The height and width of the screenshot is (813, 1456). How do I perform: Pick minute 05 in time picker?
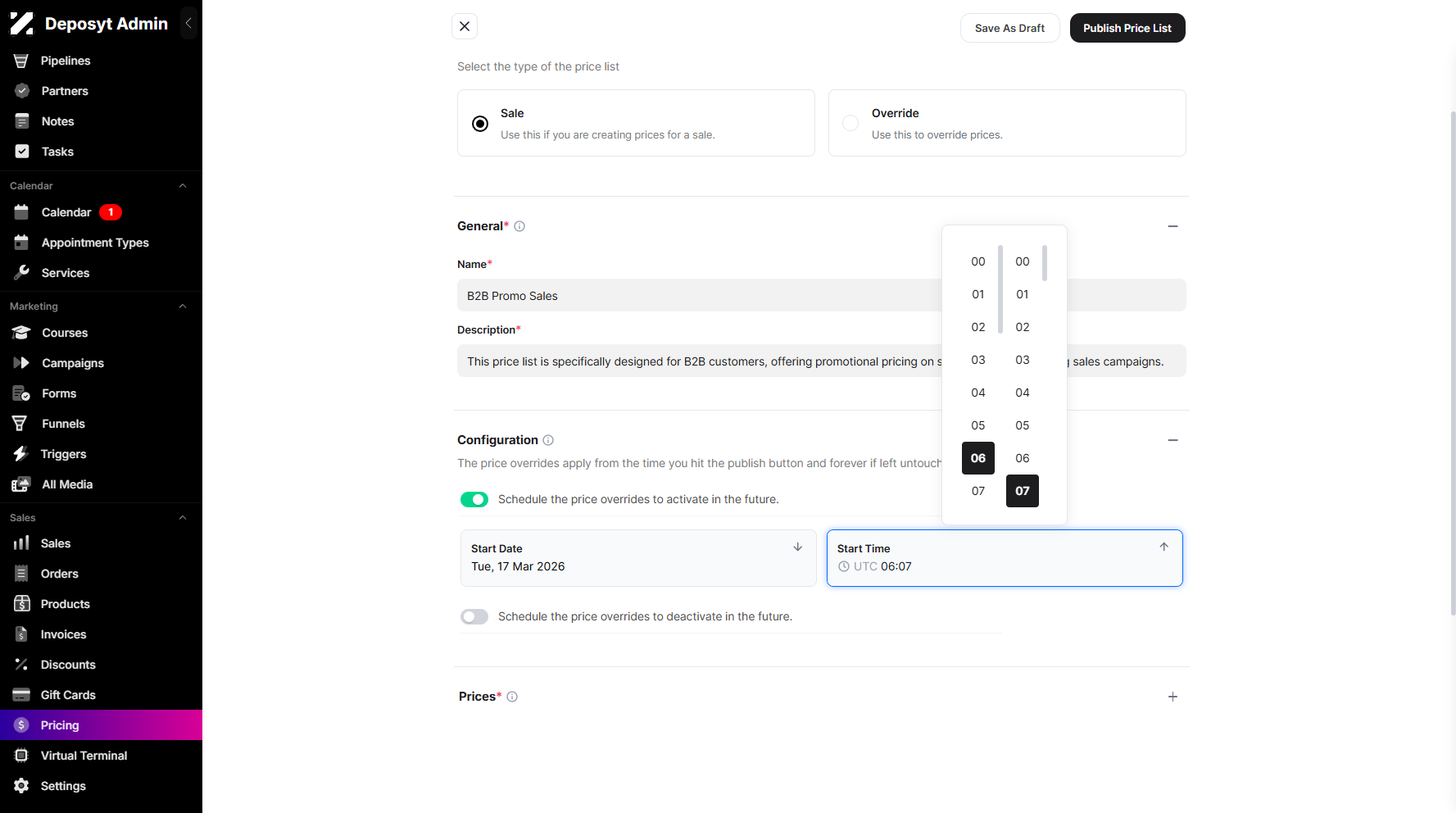(1023, 425)
